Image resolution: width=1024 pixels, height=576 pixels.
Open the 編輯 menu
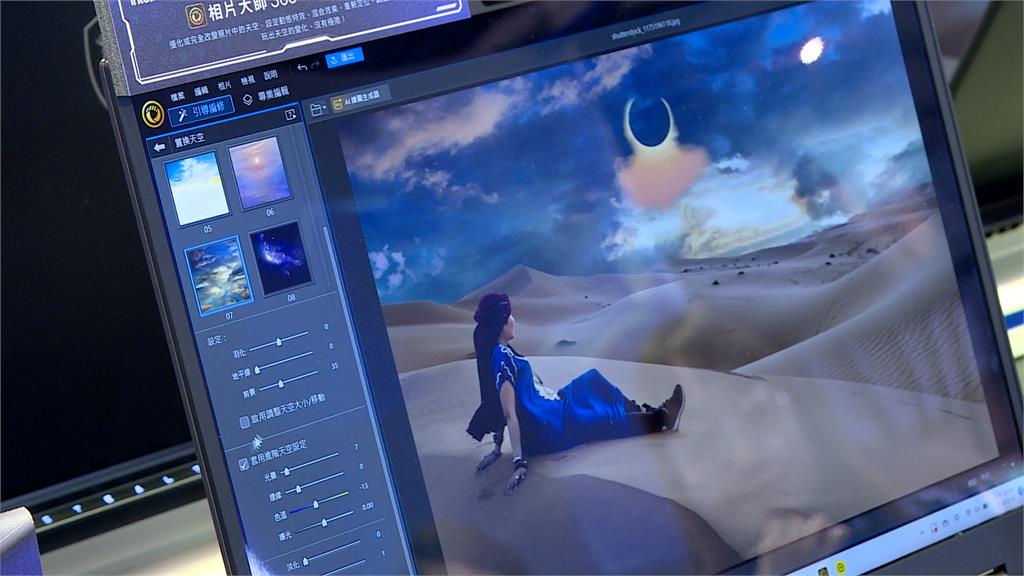[201, 91]
